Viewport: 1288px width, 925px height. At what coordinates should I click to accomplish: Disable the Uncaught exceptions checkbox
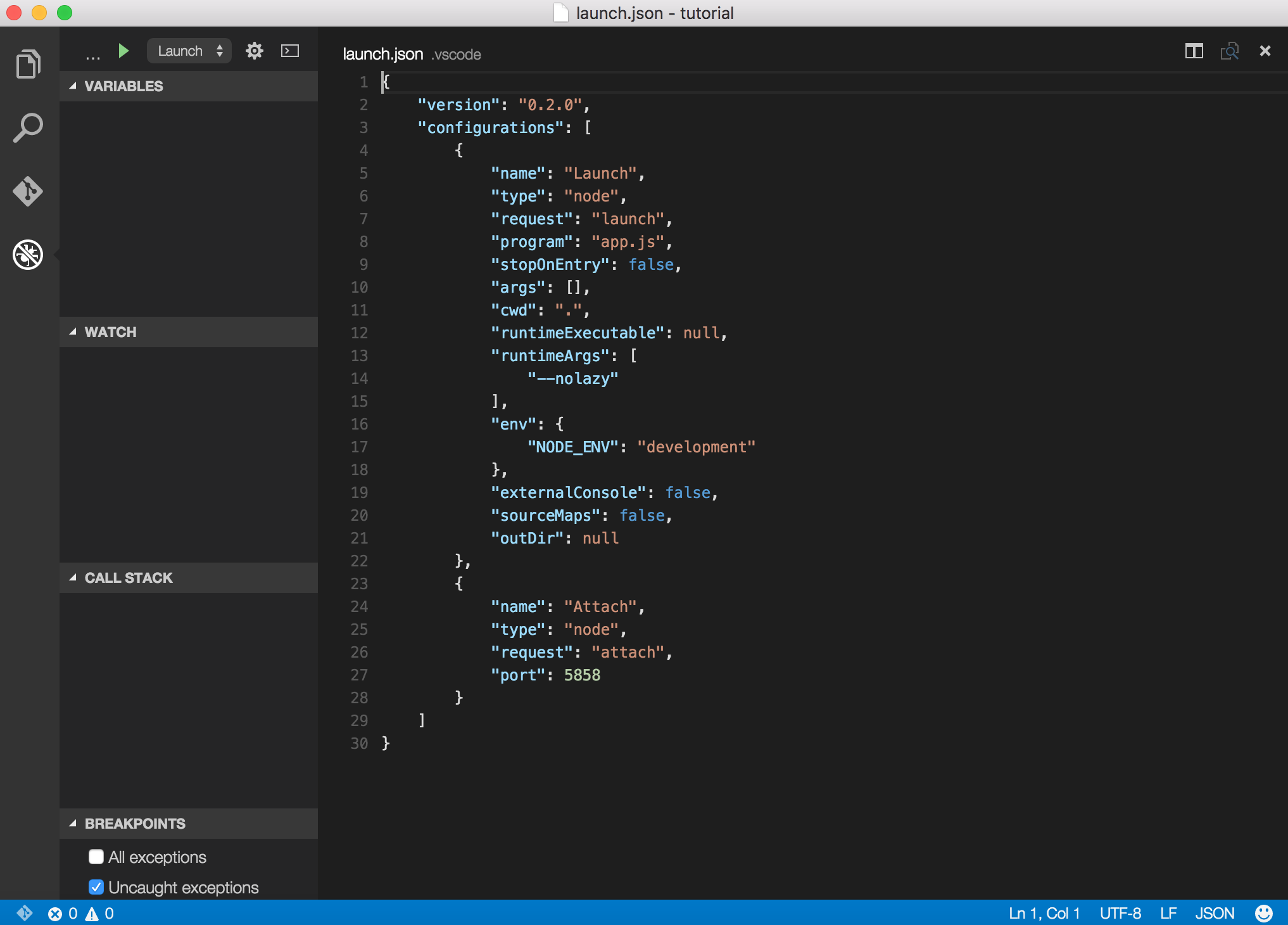click(x=96, y=887)
